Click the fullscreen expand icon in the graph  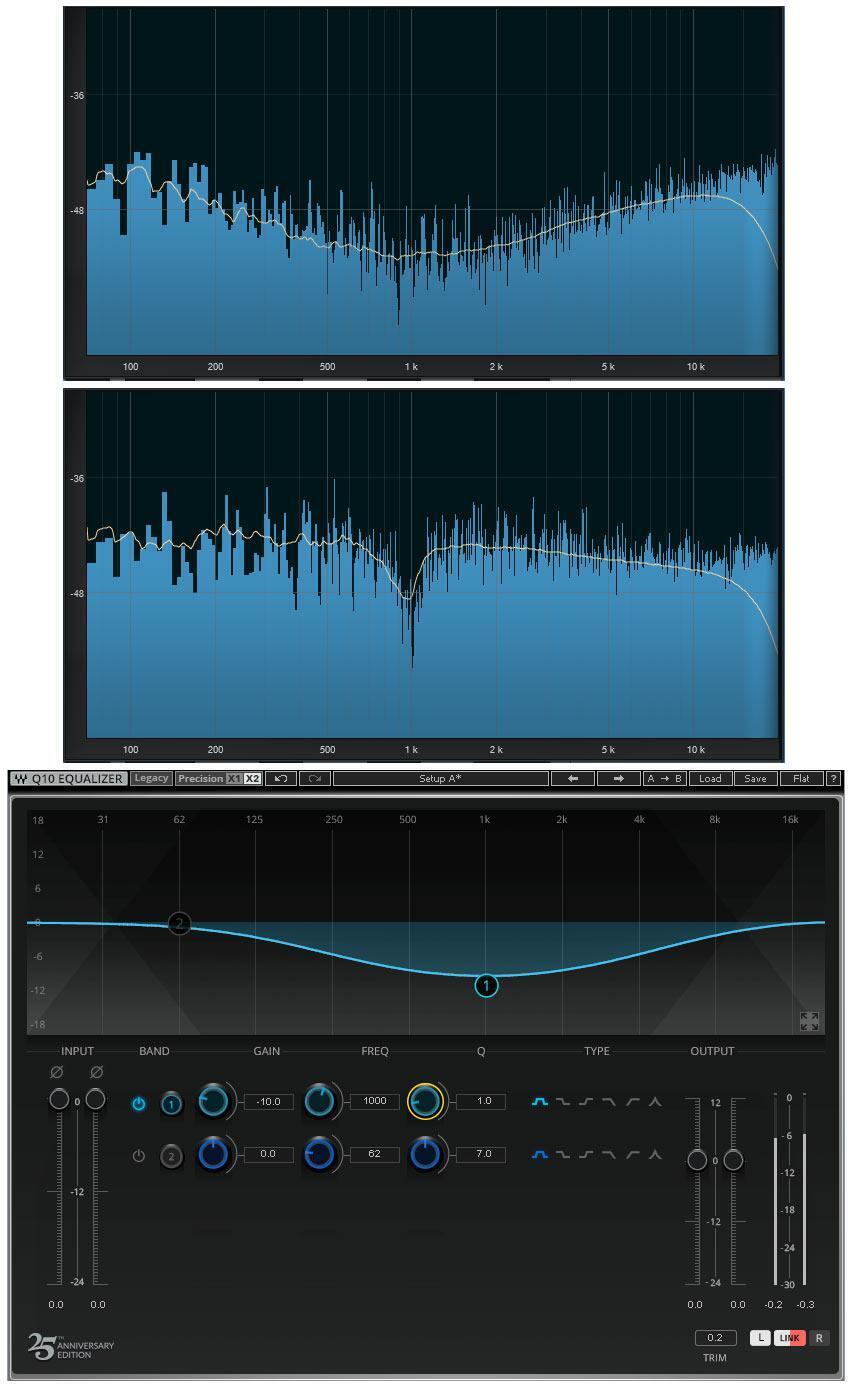[x=810, y=1021]
